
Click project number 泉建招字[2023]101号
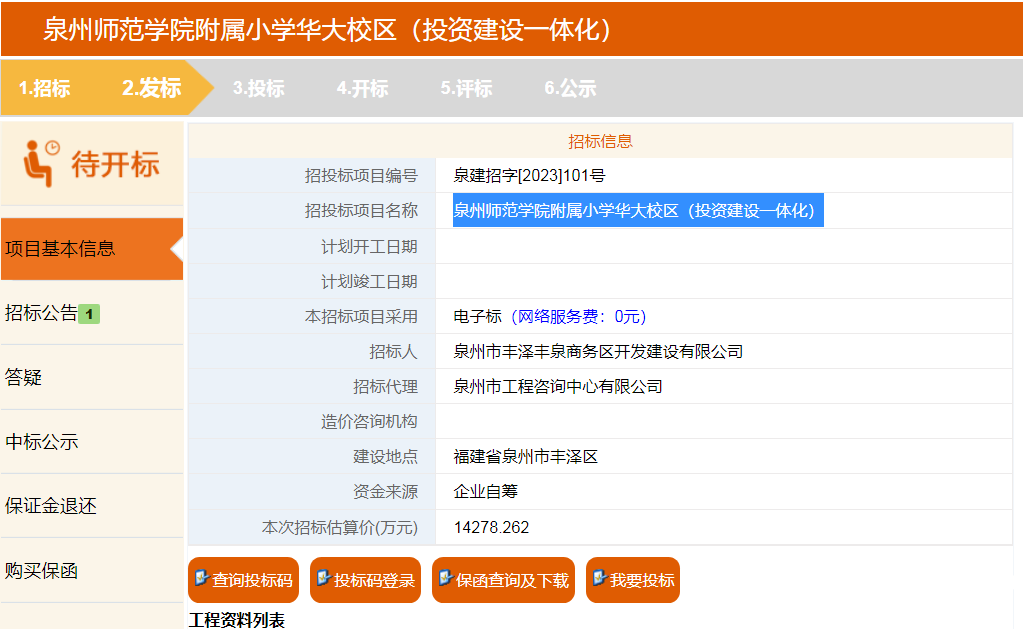(x=529, y=176)
